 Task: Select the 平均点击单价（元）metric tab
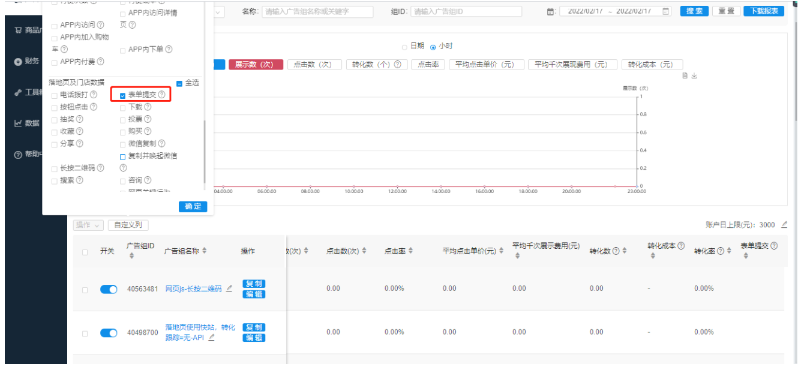pyautogui.click(x=487, y=64)
